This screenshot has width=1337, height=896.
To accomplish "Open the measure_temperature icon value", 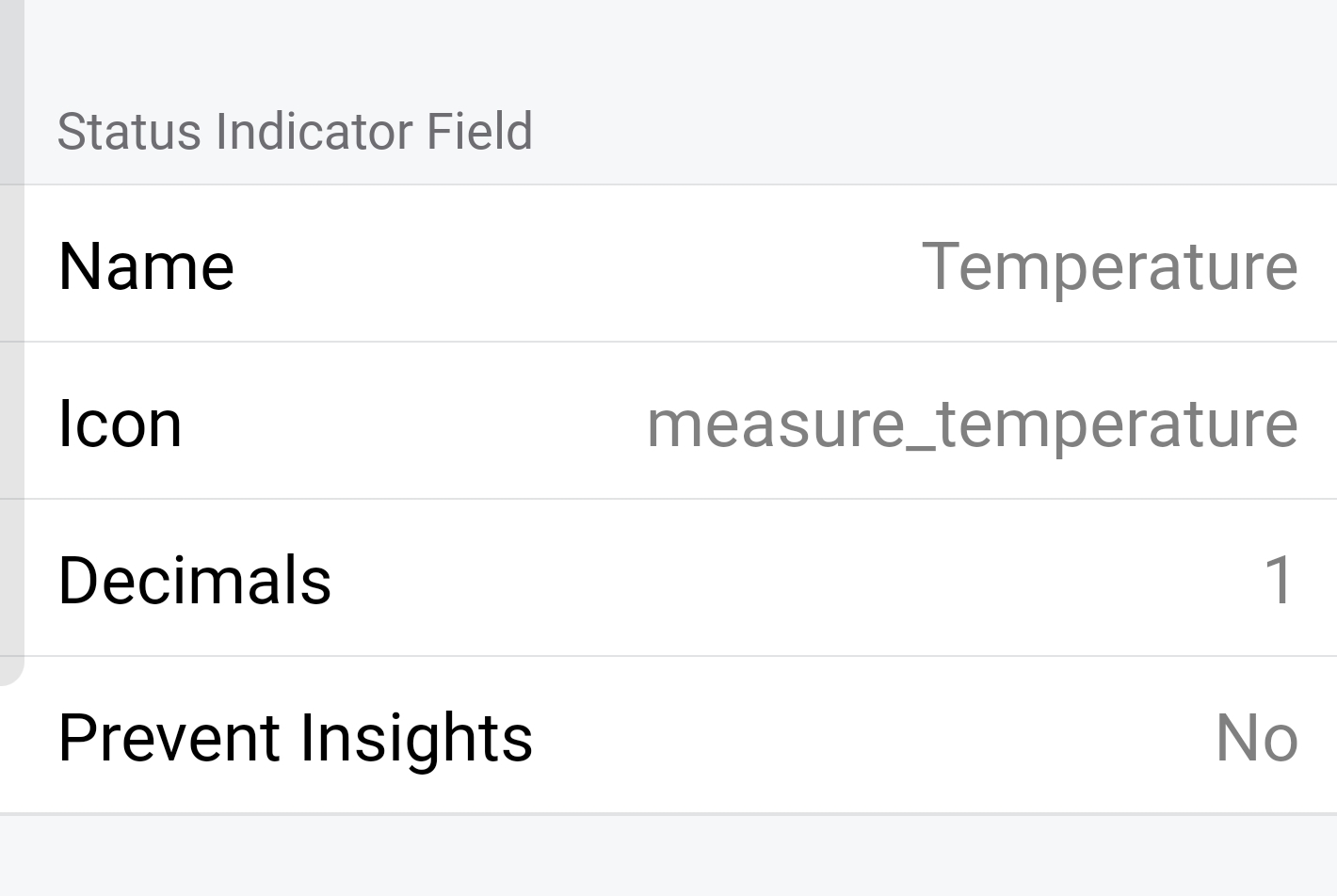I will pyautogui.click(x=972, y=424).
